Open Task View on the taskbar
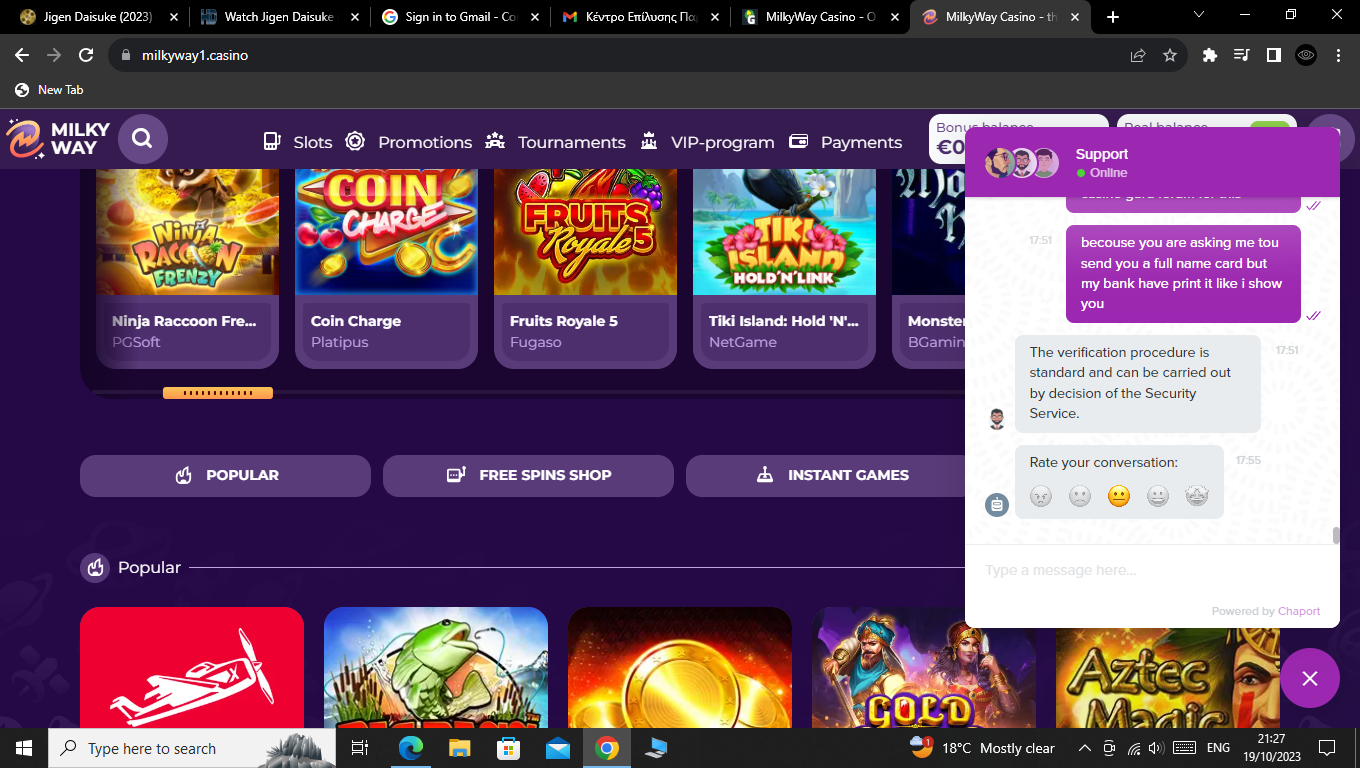The width and height of the screenshot is (1360, 768). pyautogui.click(x=360, y=748)
